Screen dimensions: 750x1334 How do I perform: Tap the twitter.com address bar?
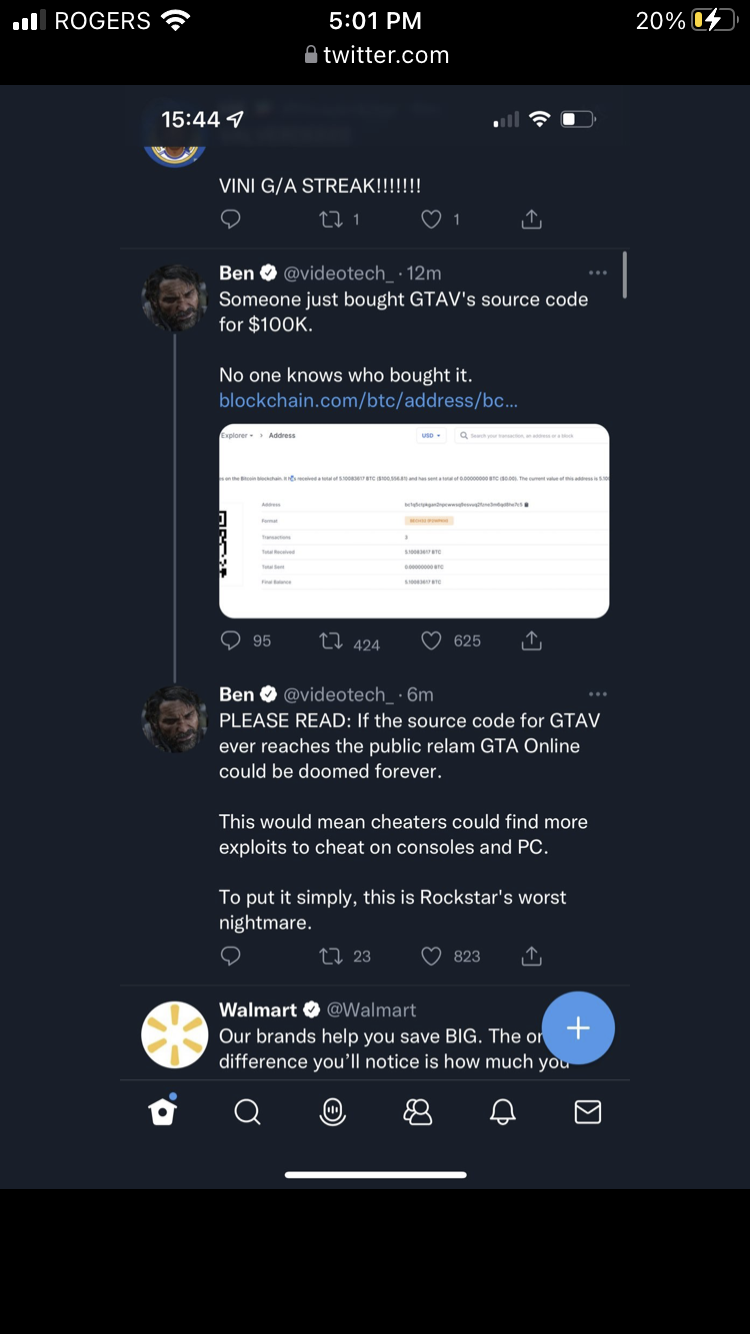[376, 55]
